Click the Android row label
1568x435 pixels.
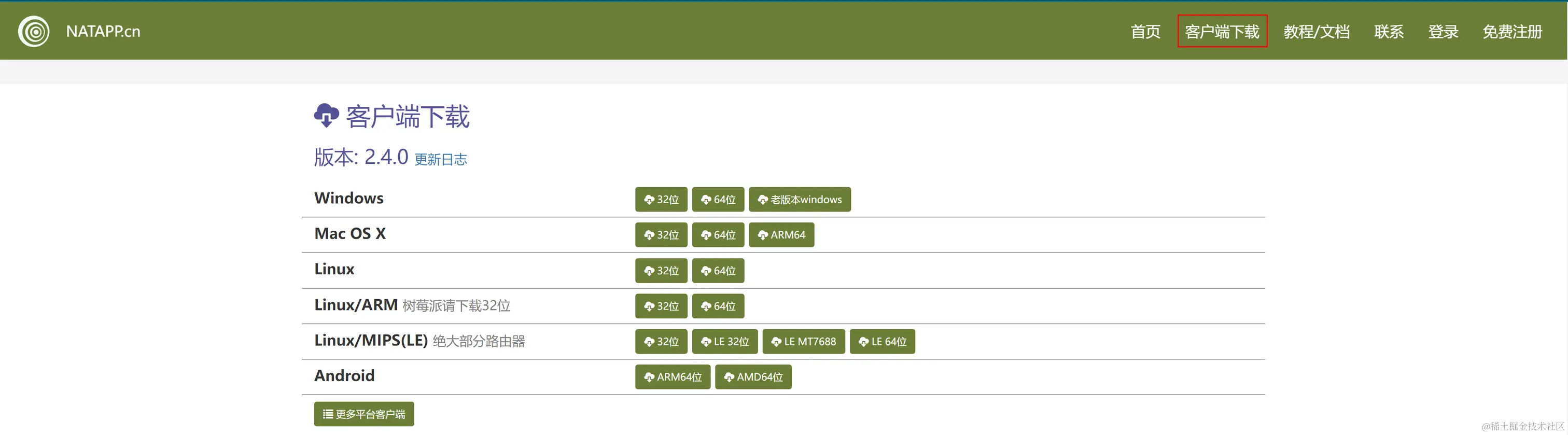coord(344,375)
